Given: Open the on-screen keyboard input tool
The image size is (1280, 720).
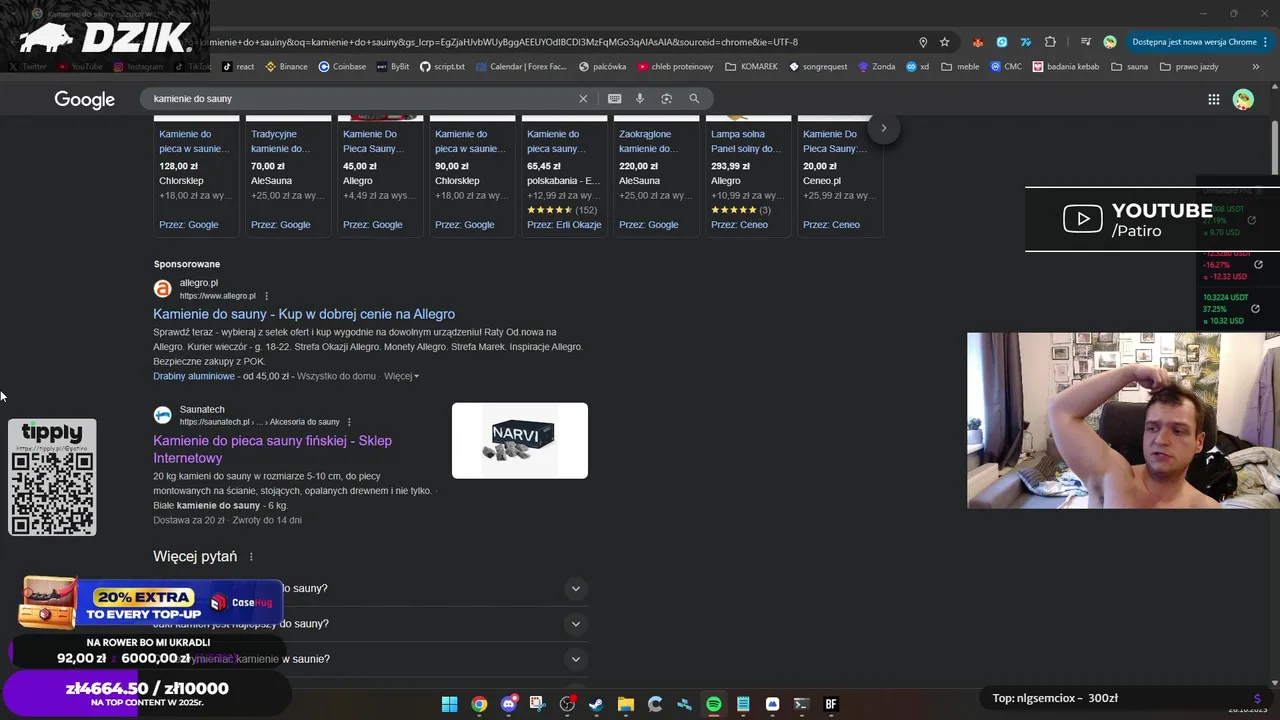Looking at the screenshot, I should (x=614, y=99).
